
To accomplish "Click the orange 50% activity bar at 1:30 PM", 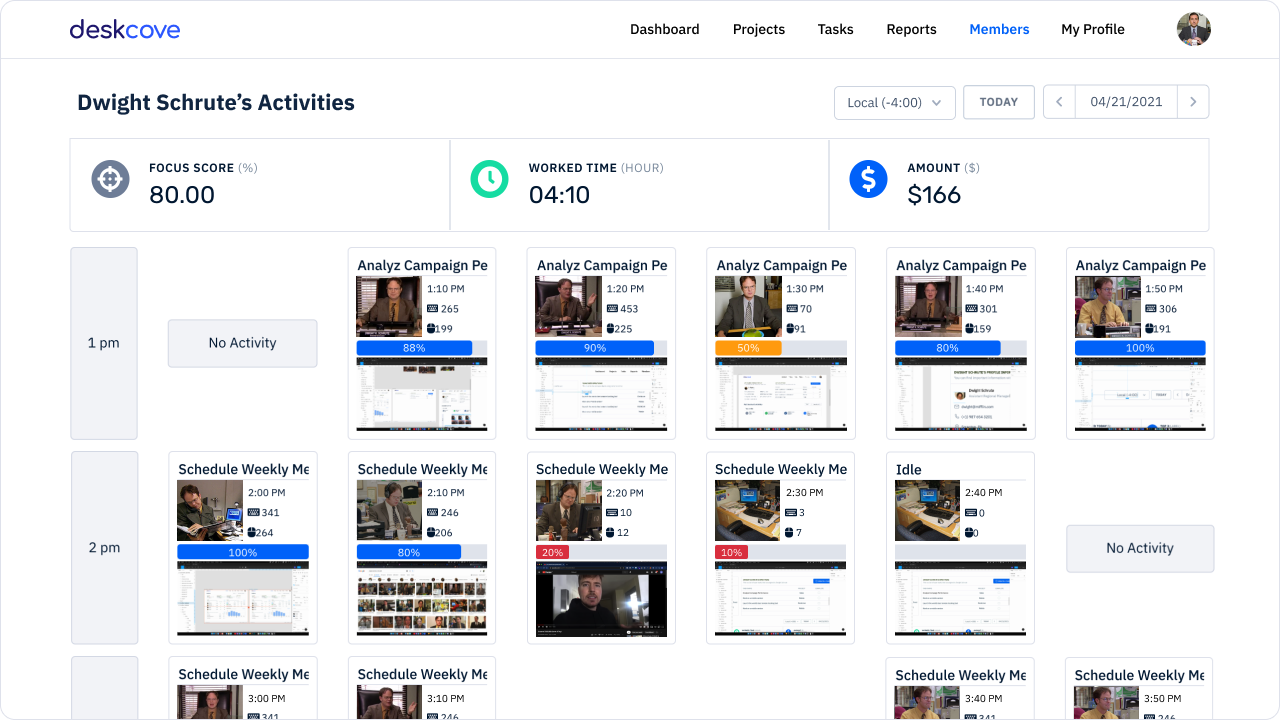I will pos(748,348).
